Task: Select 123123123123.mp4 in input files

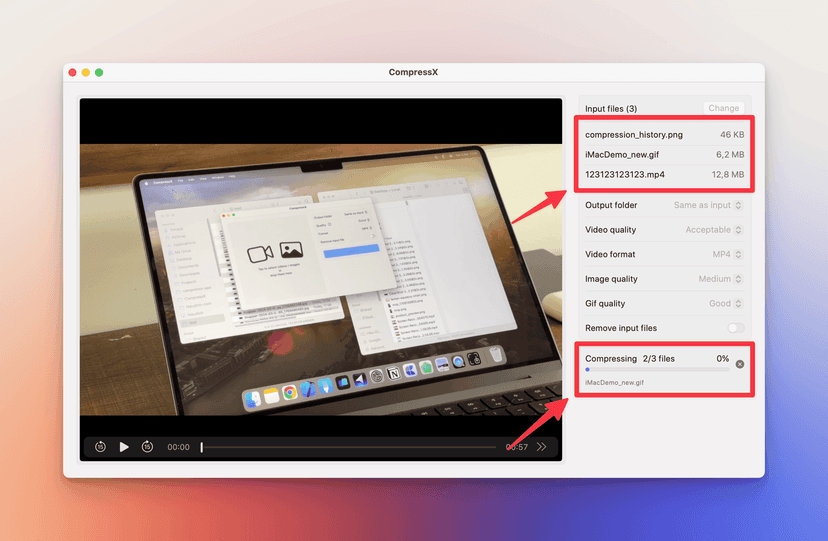Action: coord(664,174)
